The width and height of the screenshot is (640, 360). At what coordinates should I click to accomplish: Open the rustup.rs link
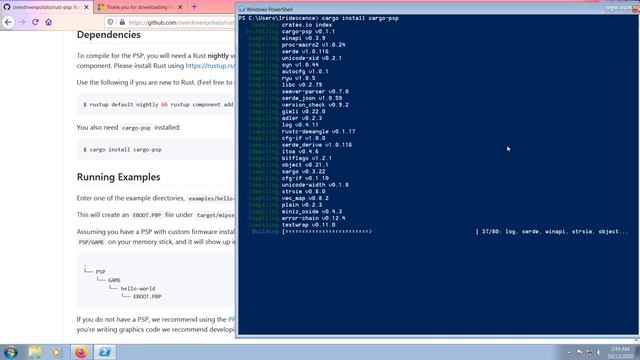point(210,66)
